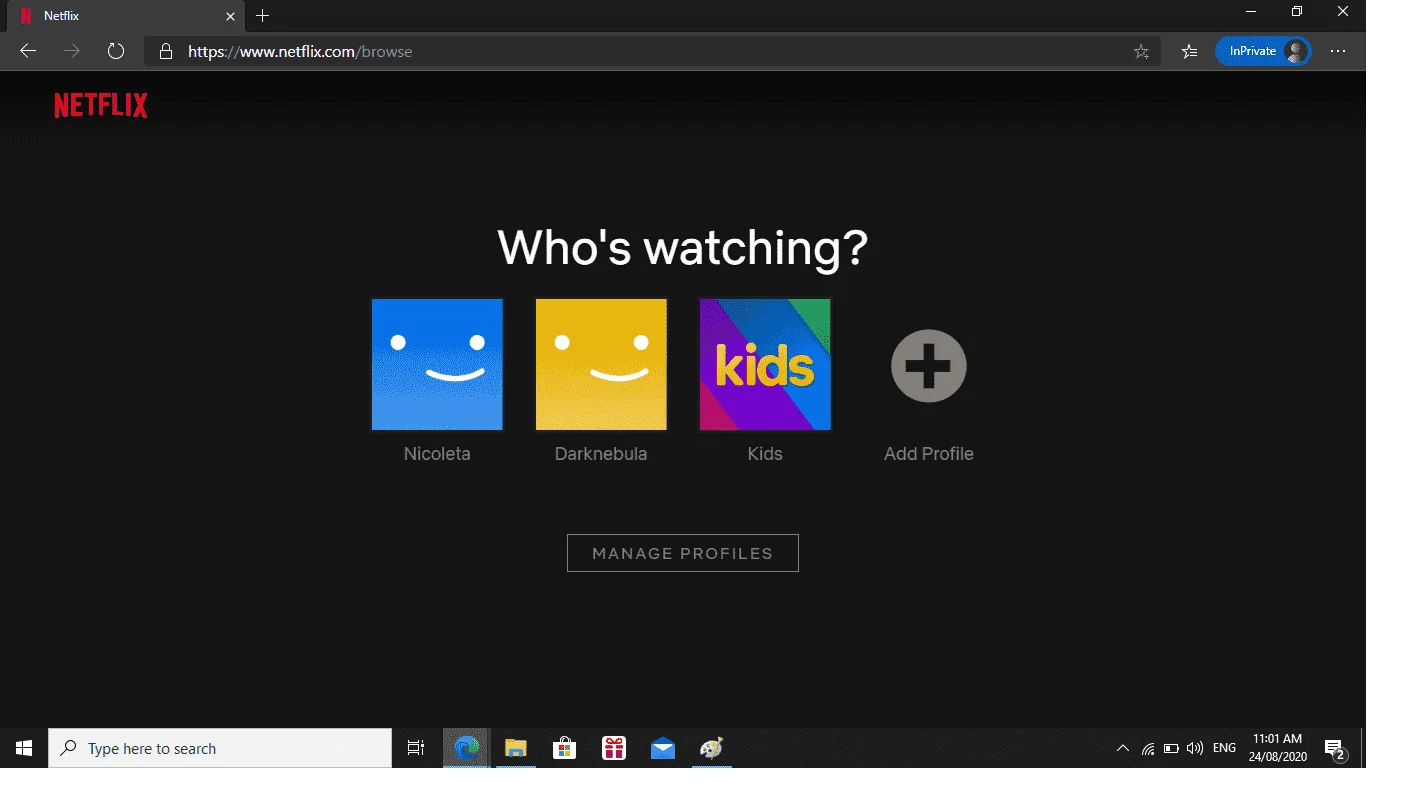Viewport: 1408px width, 788px height.
Task: Open a new browser tab
Action: [x=263, y=16]
